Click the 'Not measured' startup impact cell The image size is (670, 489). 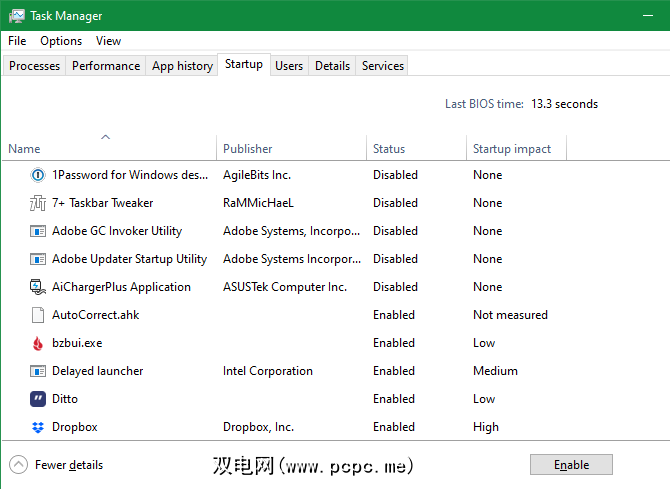point(510,315)
